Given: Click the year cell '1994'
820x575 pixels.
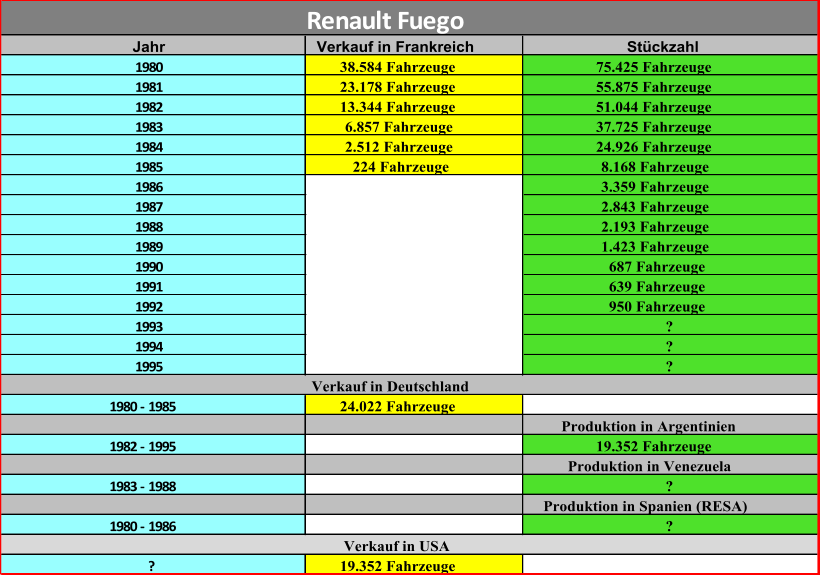Looking at the screenshot, I should (153, 344).
